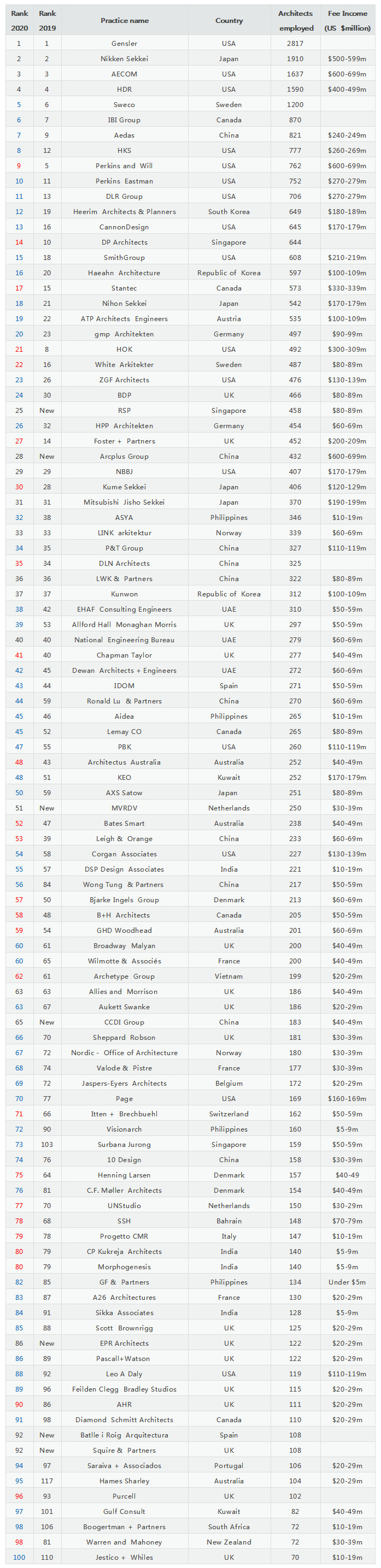Click the Bahrain country cell

click(x=228, y=1221)
